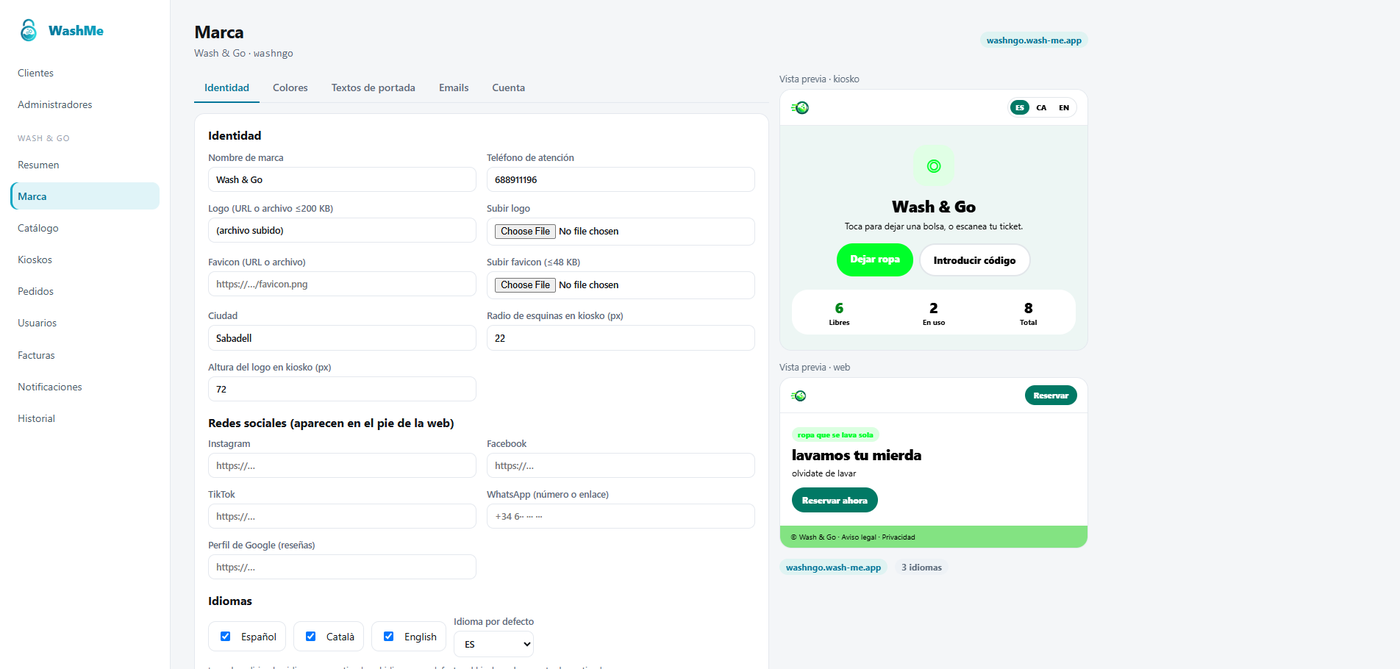Screen dimensions: 1400x669
Task: Click the Reservar button in web preview
Action: [1051, 395]
